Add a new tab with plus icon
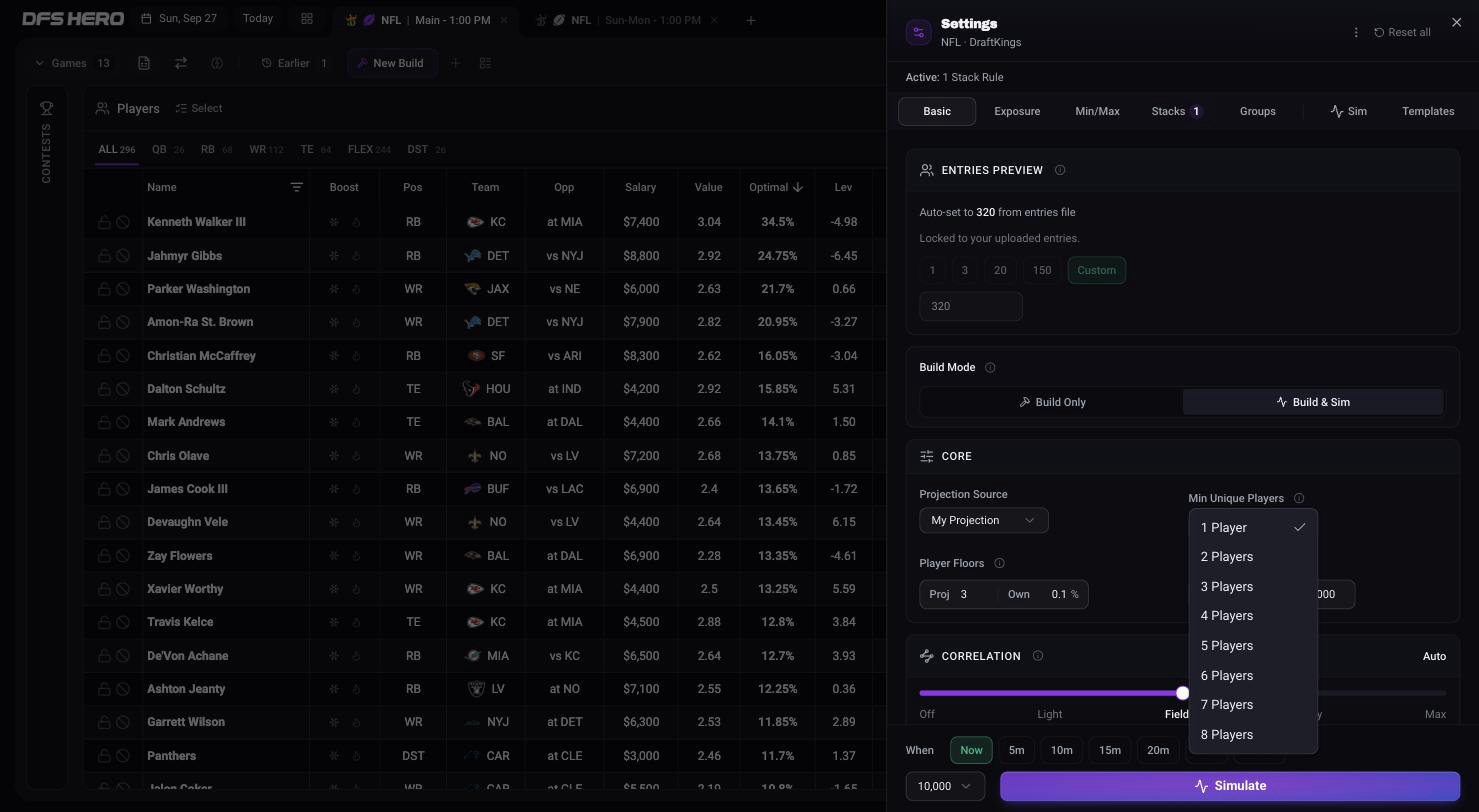 click(751, 20)
